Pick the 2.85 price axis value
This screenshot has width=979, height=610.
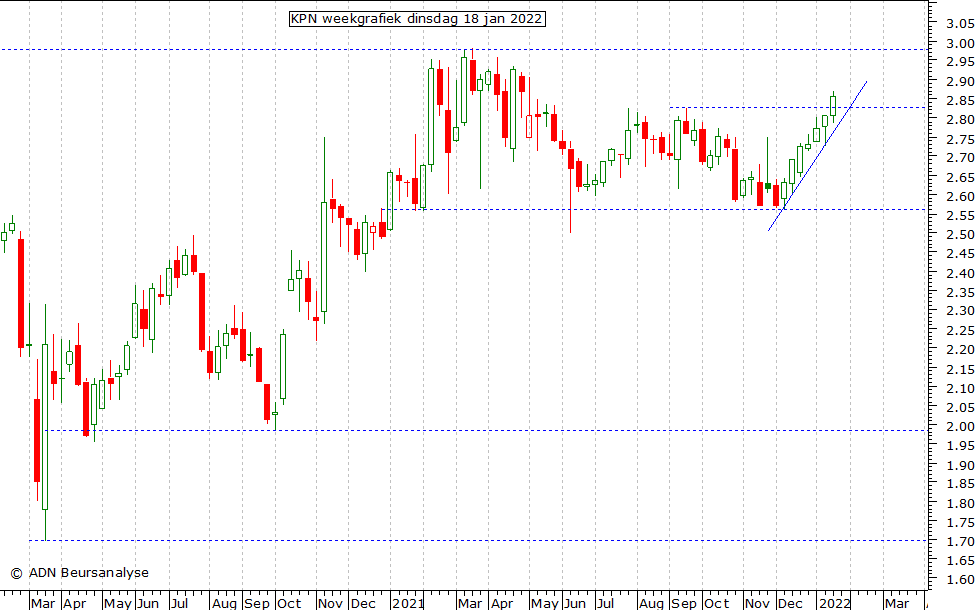[x=960, y=101]
